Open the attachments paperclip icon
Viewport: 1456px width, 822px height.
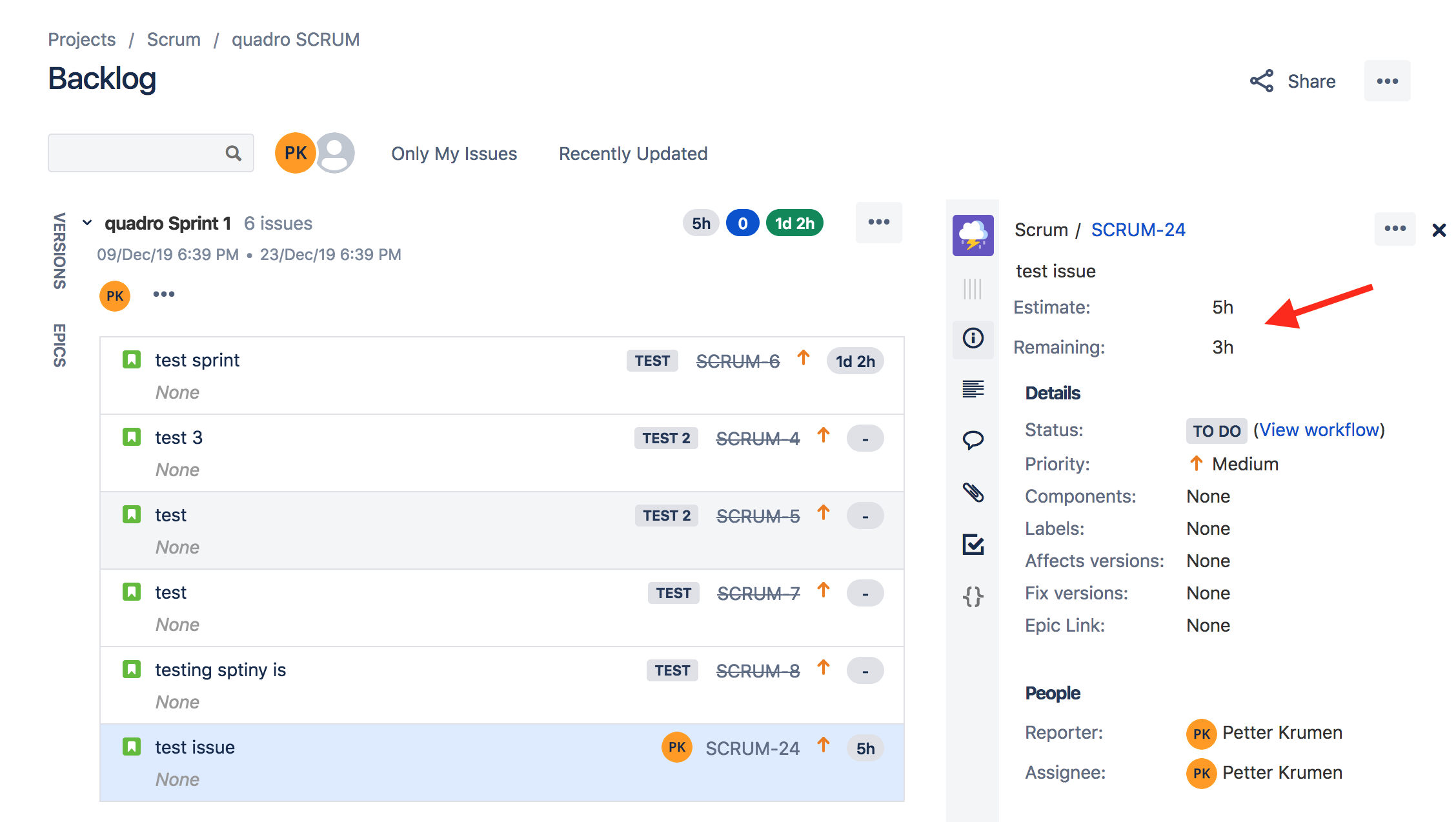[x=973, y=493]
